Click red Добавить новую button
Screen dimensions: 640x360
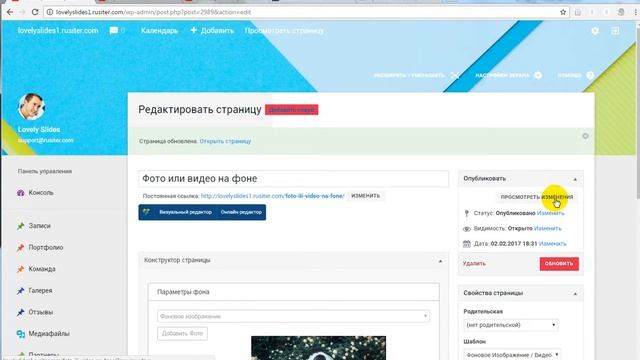tap(291, 110)
